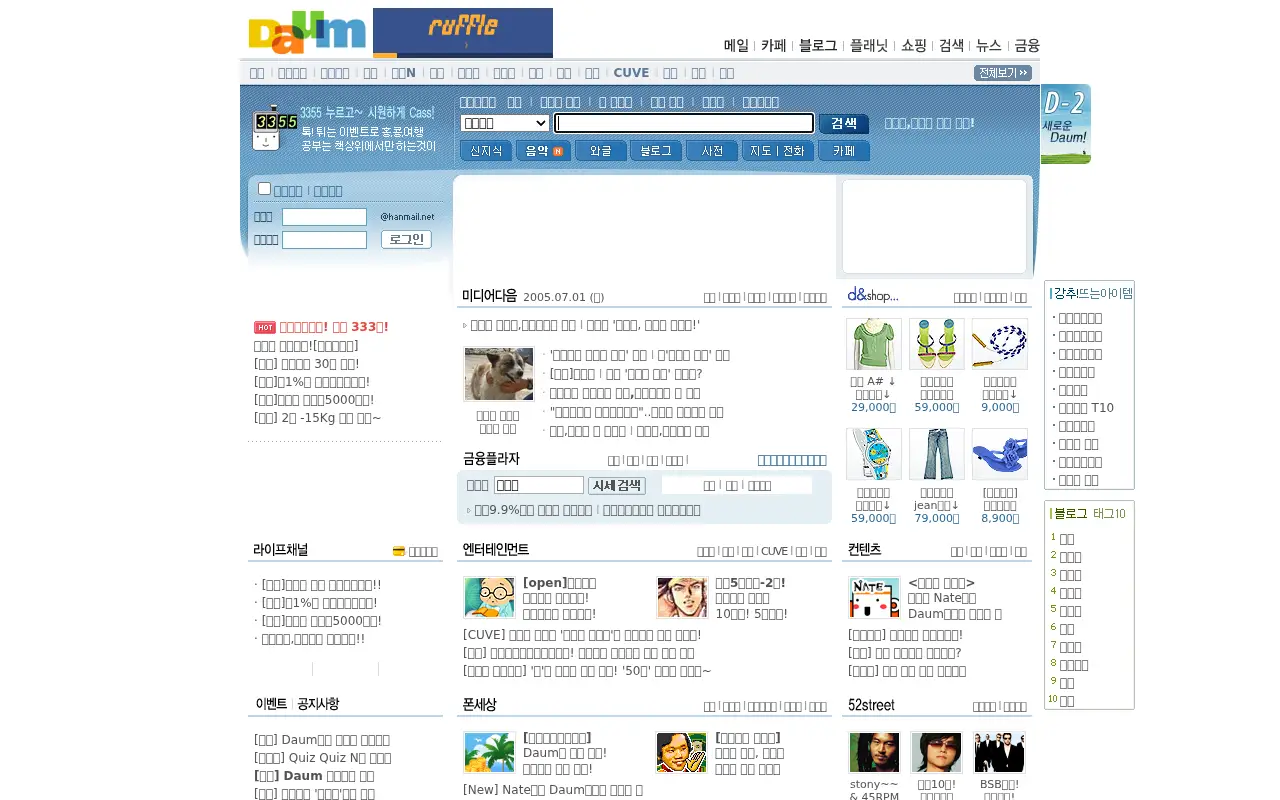
Task: Open 플래닛 in the top navigation
Action: click(868, 45)
